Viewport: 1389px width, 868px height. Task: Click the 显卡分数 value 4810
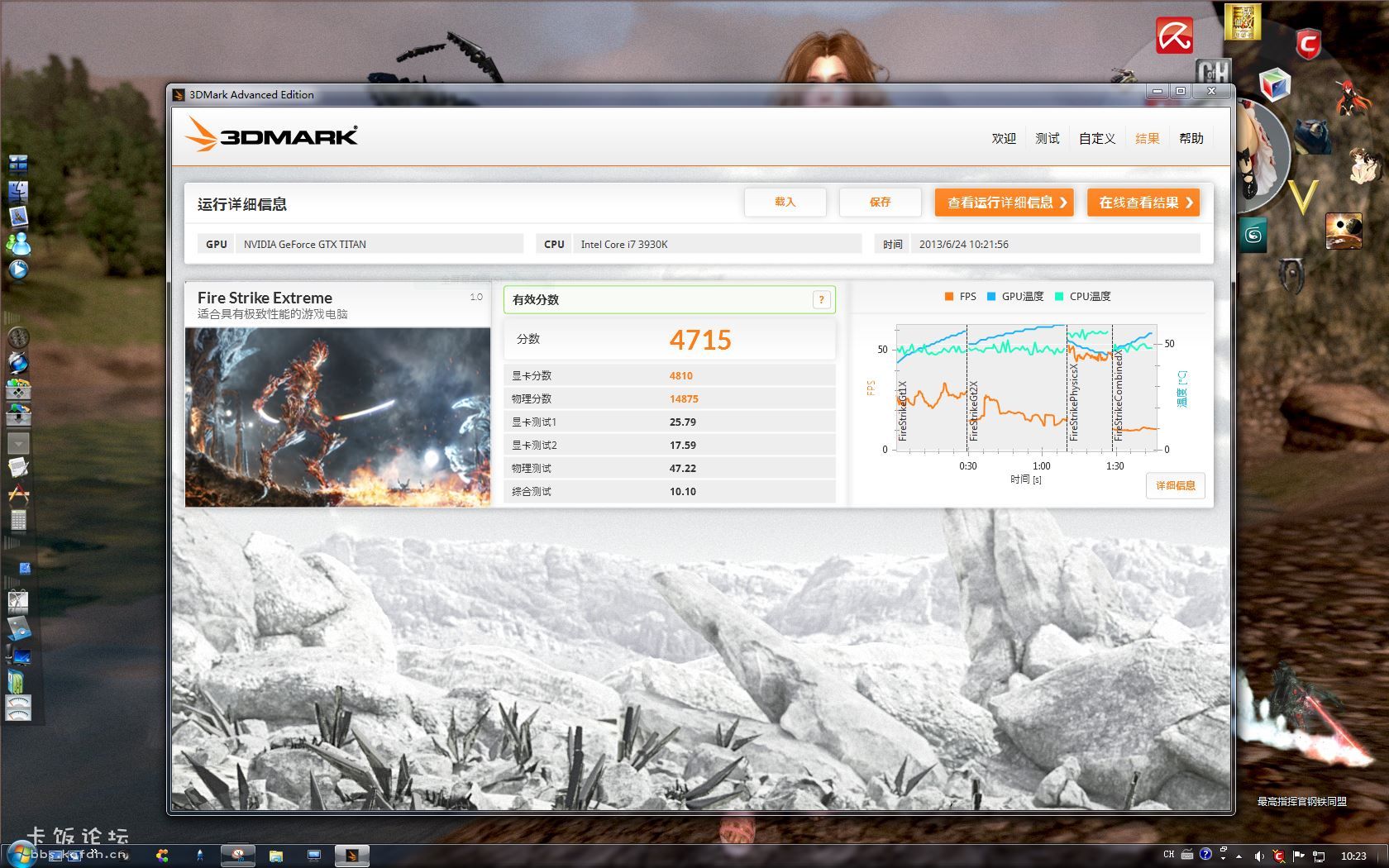coord(681,375)
